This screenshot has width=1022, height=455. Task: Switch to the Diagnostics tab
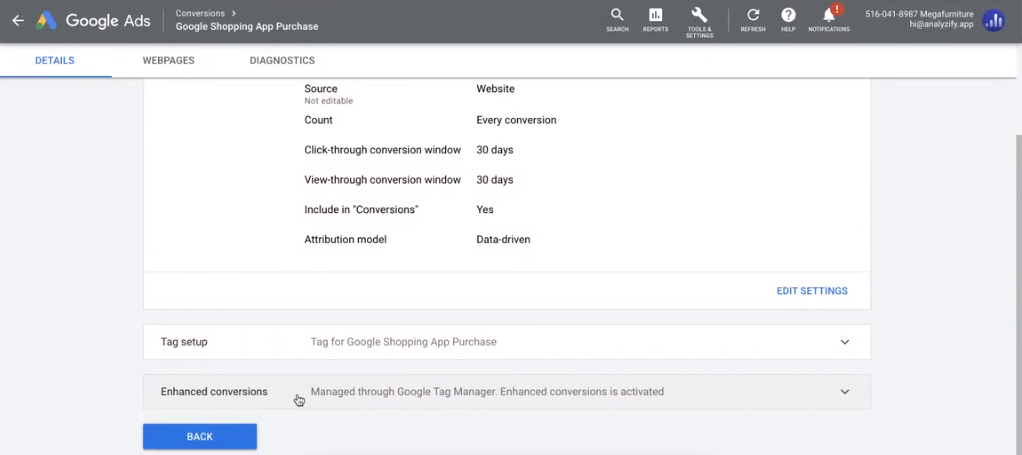282,61
